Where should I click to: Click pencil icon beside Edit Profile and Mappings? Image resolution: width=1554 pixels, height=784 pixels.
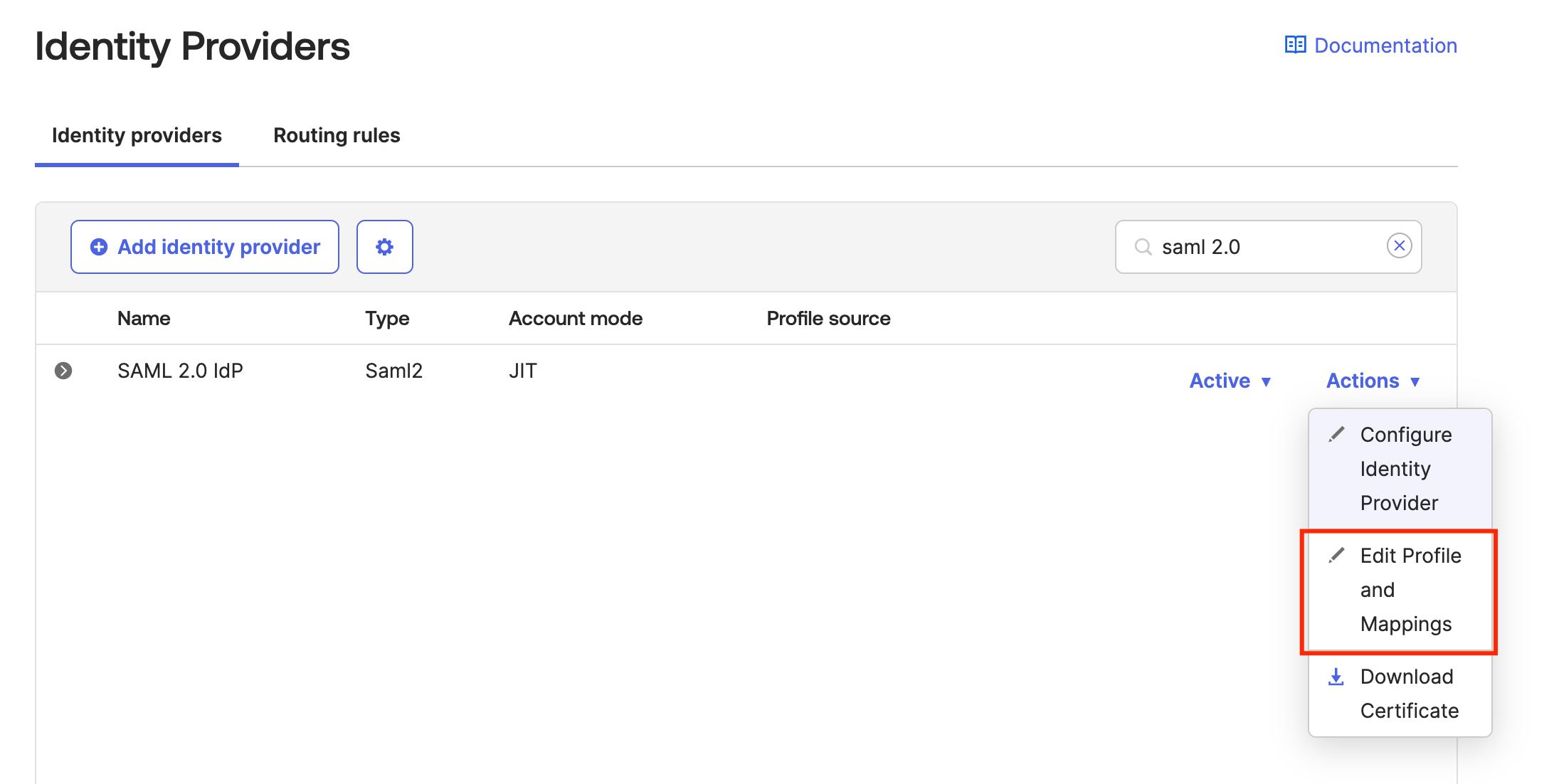click(x=1336, y=555)
